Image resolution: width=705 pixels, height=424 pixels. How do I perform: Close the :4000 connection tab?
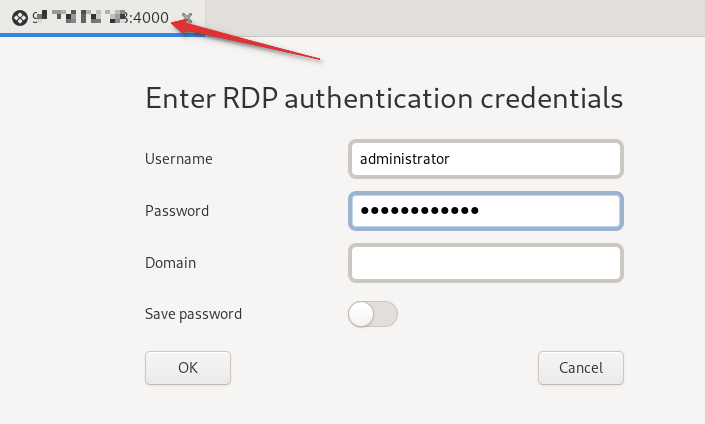coord(187,18)
